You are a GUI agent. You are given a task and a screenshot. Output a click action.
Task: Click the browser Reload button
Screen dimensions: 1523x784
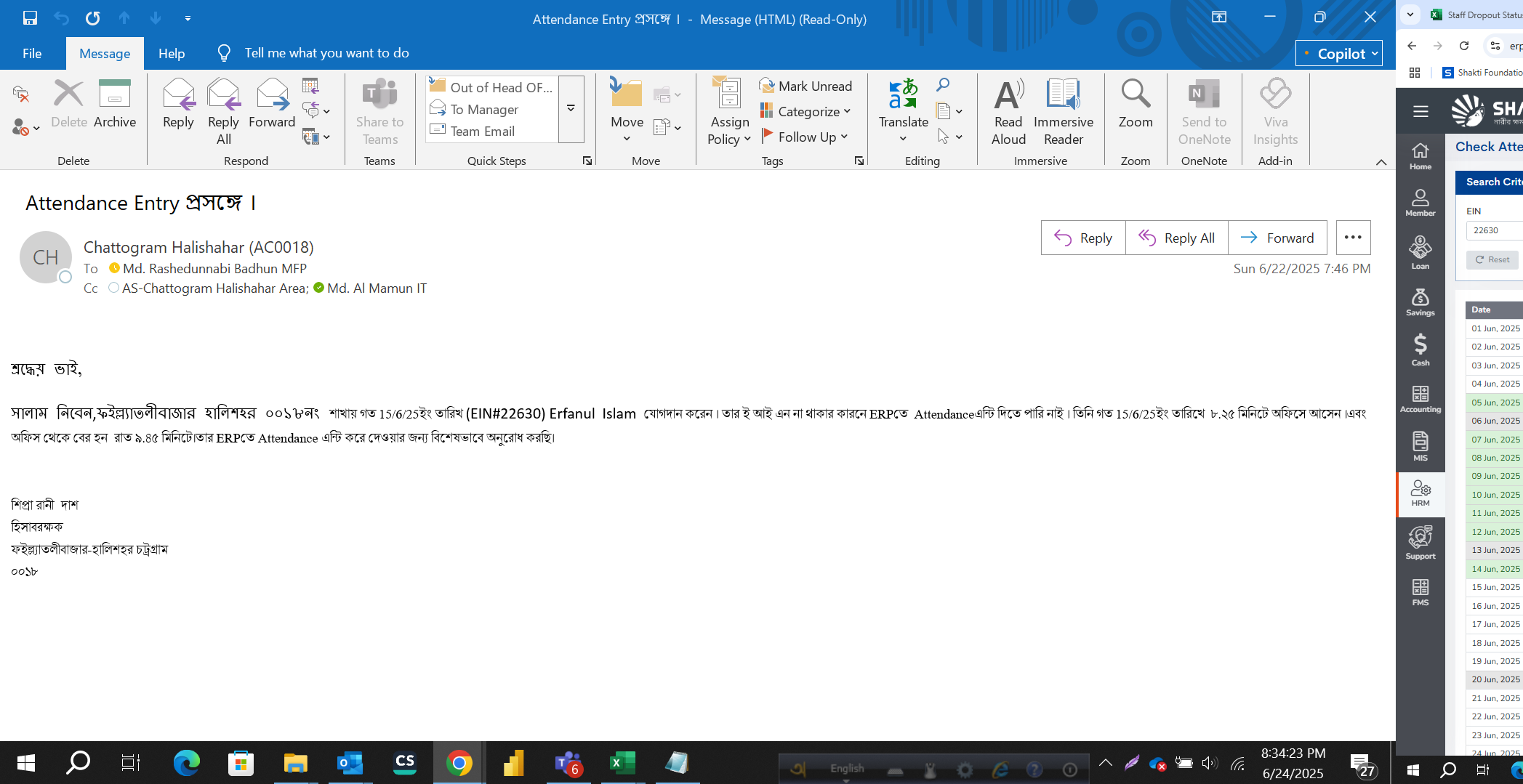pos(1464,46)
